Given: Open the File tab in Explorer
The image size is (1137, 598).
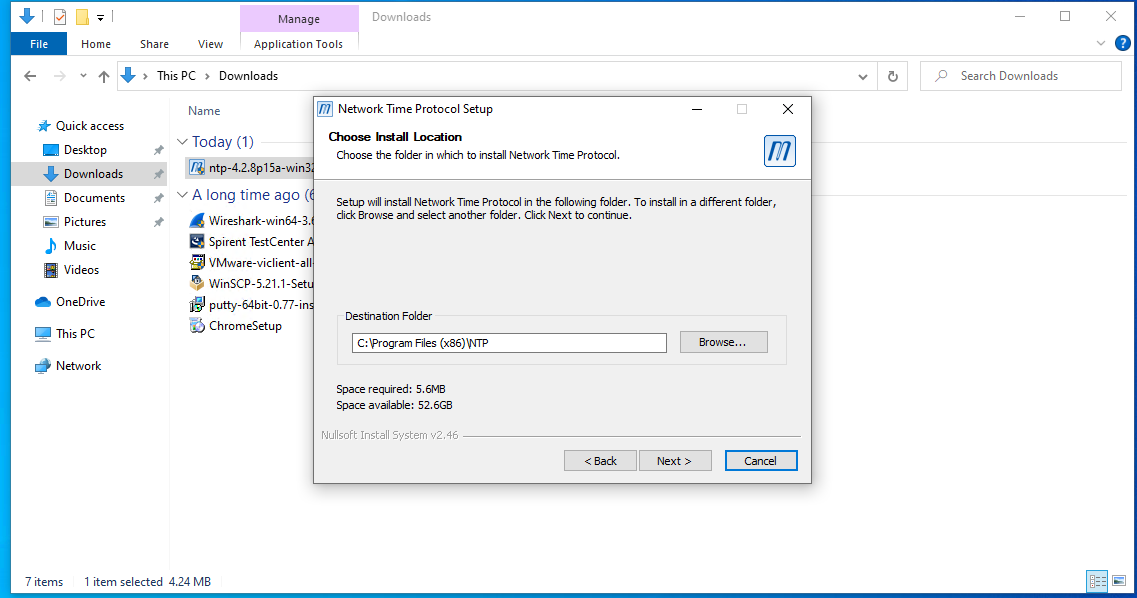Looking at the screenshot, I should pos(39,44).
